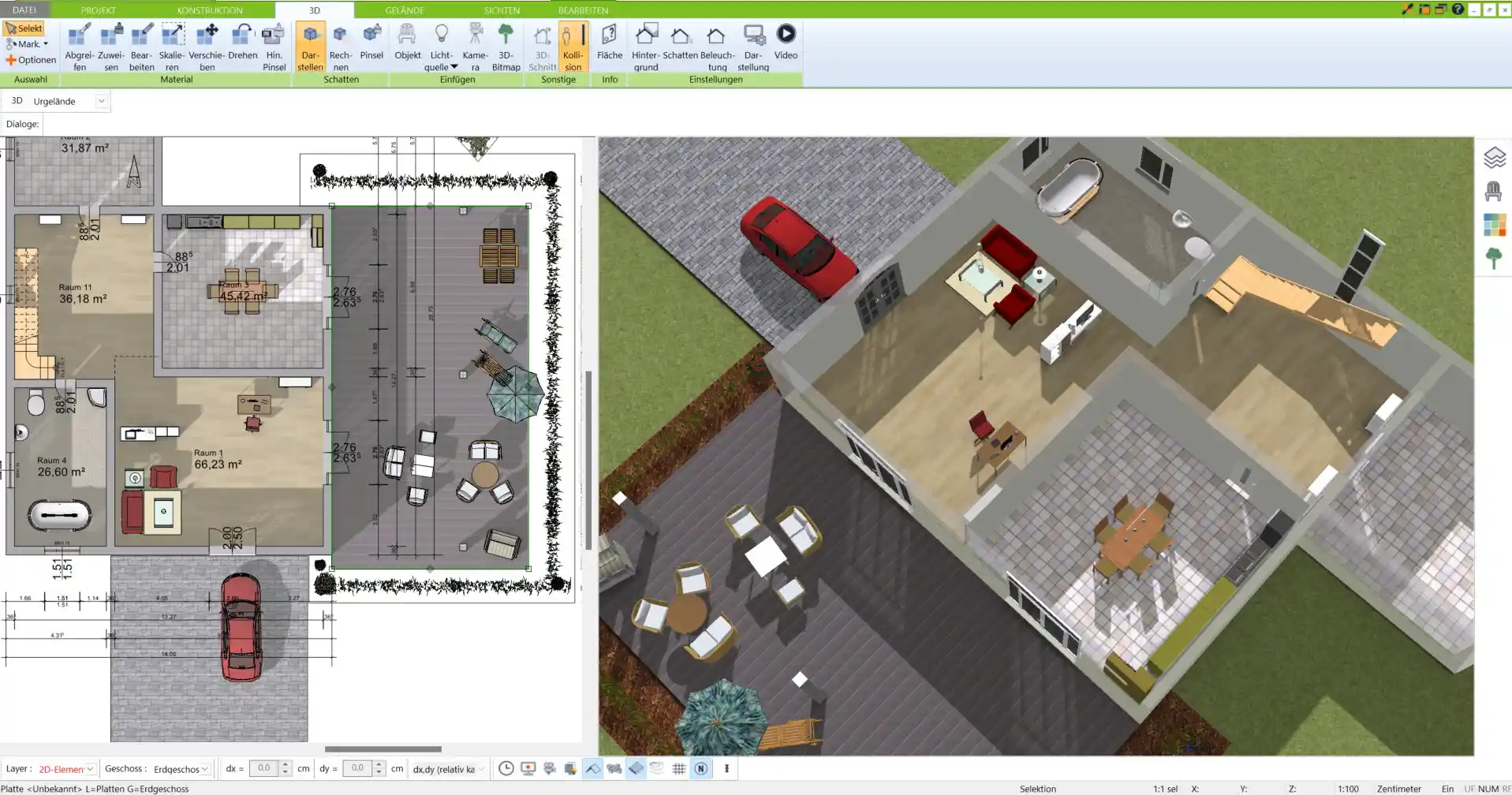
Task: Switch to the KONSTRUKTION tab
Action: coord(210,10)
